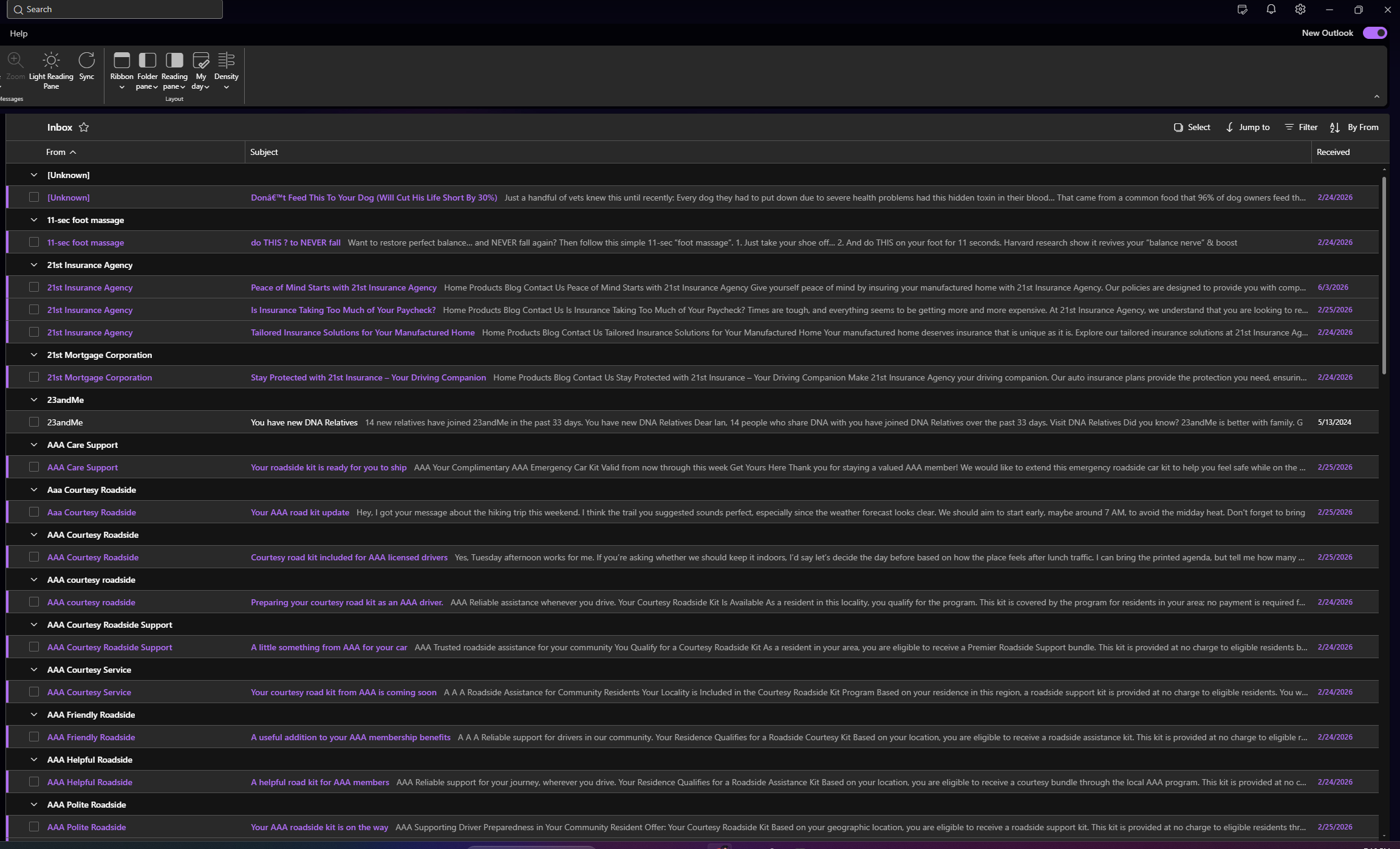The width and height of the screenshot is (1400, 849).
Task: Open 'A little something from AAA' email
Action: (x=692, y=647)
